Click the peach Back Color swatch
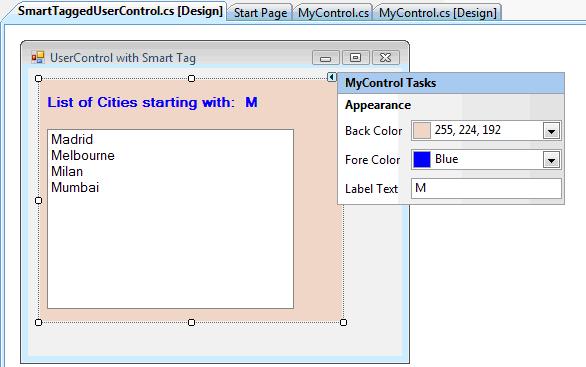586x367 pixels. click(422, 130)
